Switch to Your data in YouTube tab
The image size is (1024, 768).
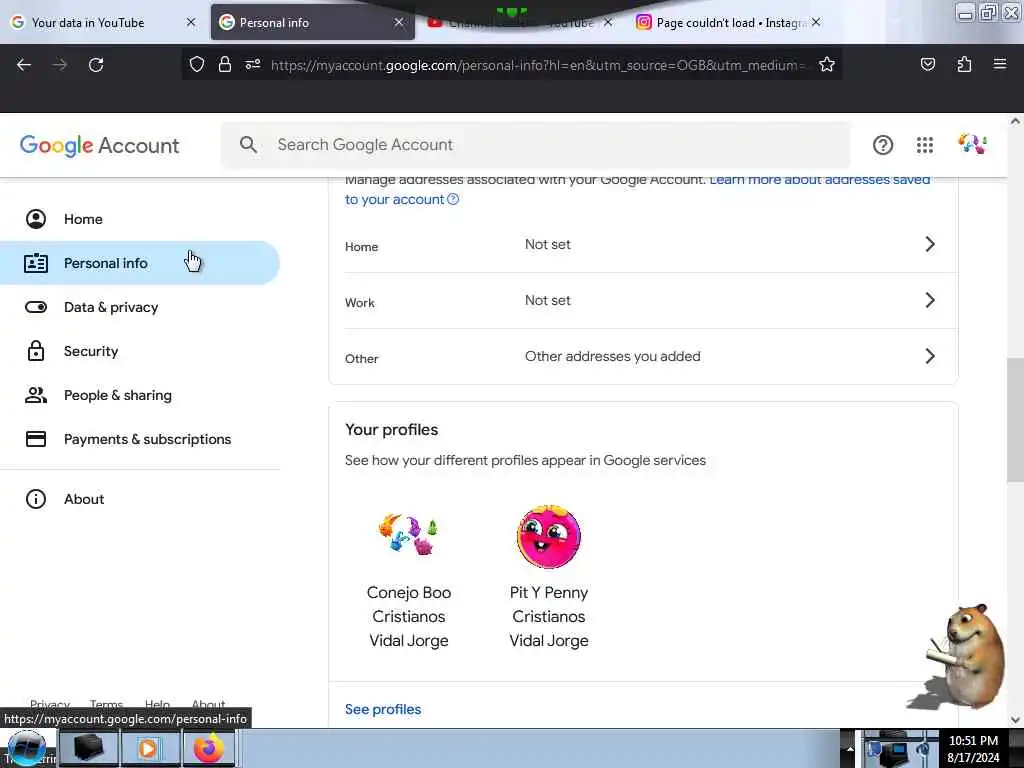(104, 23)
